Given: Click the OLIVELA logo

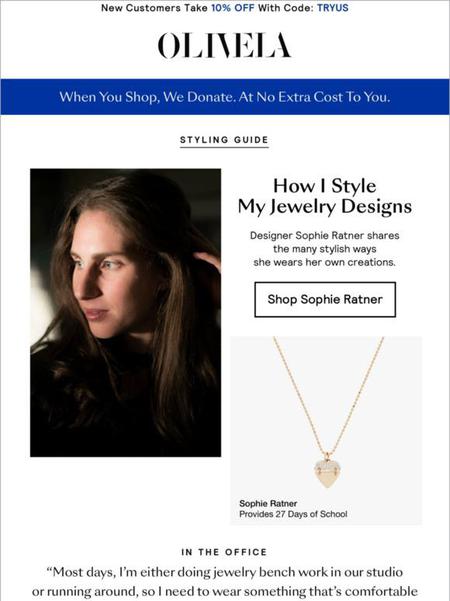Looking at the screenshot, I should coord(224,45).
